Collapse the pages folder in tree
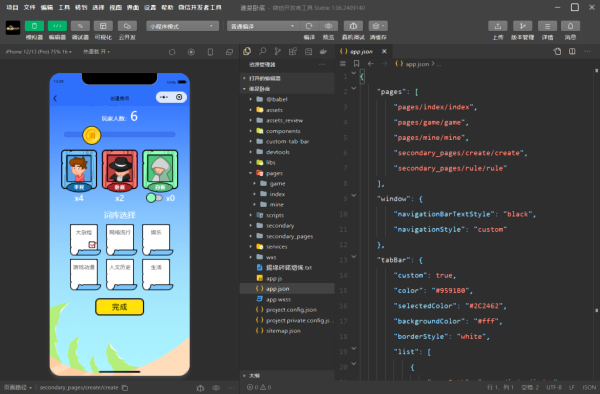This screenshot has height=394, width=600. [251, 173]
